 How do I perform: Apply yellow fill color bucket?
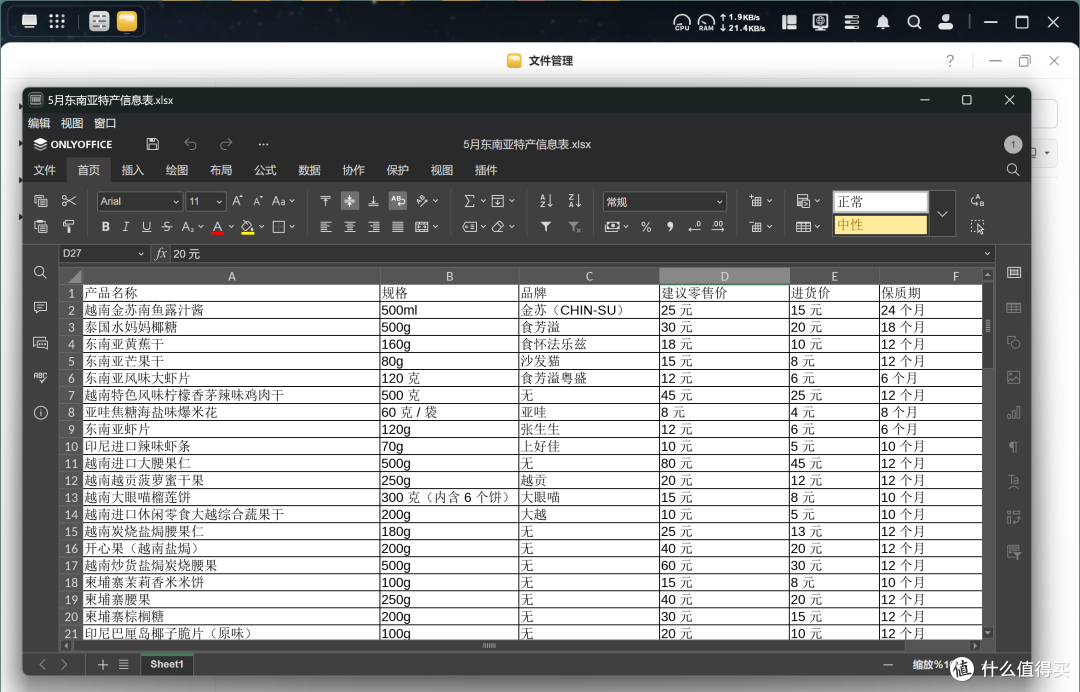point(247,227)
